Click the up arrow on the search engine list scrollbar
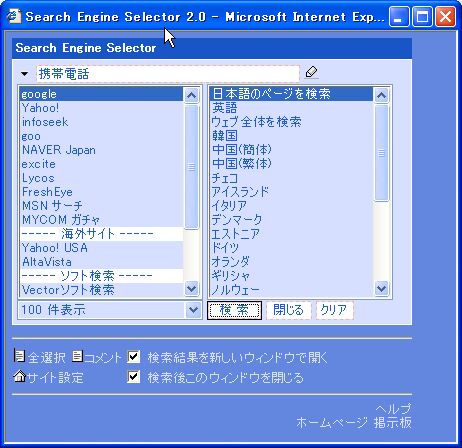 [191, 96]
